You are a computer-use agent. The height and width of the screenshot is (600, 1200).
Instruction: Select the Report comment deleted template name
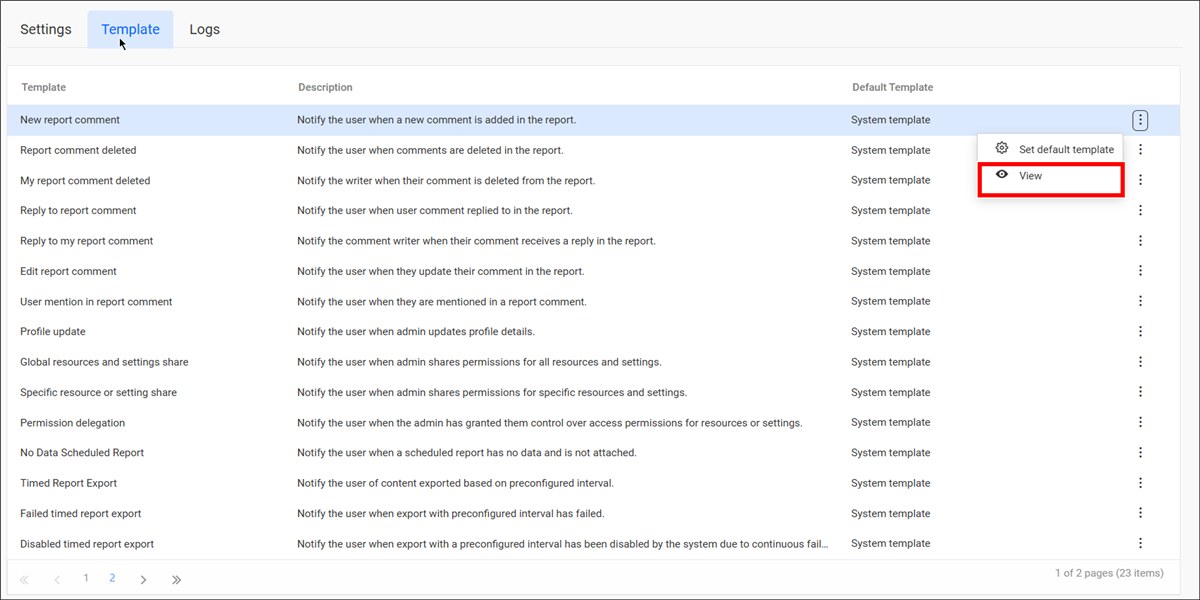point(78,150)
